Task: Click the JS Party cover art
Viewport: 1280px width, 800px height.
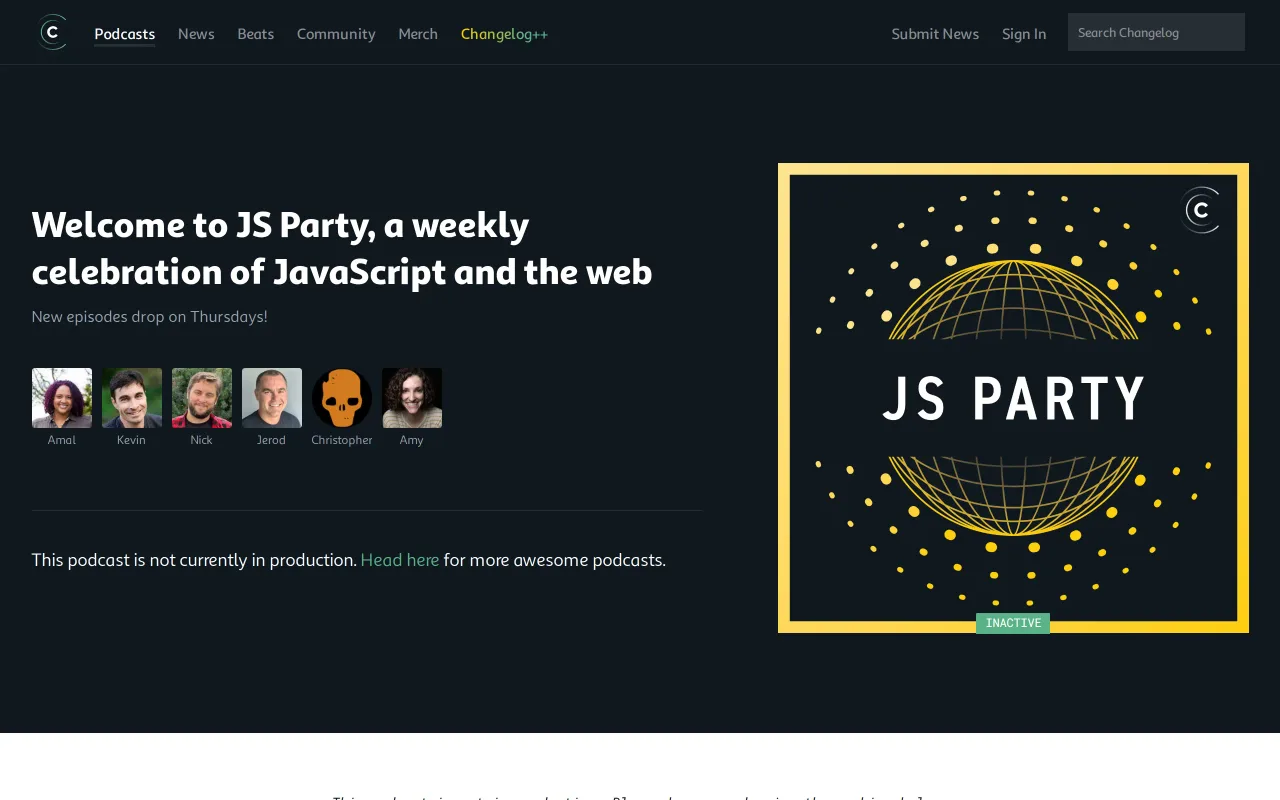Action: point(1013,398)
